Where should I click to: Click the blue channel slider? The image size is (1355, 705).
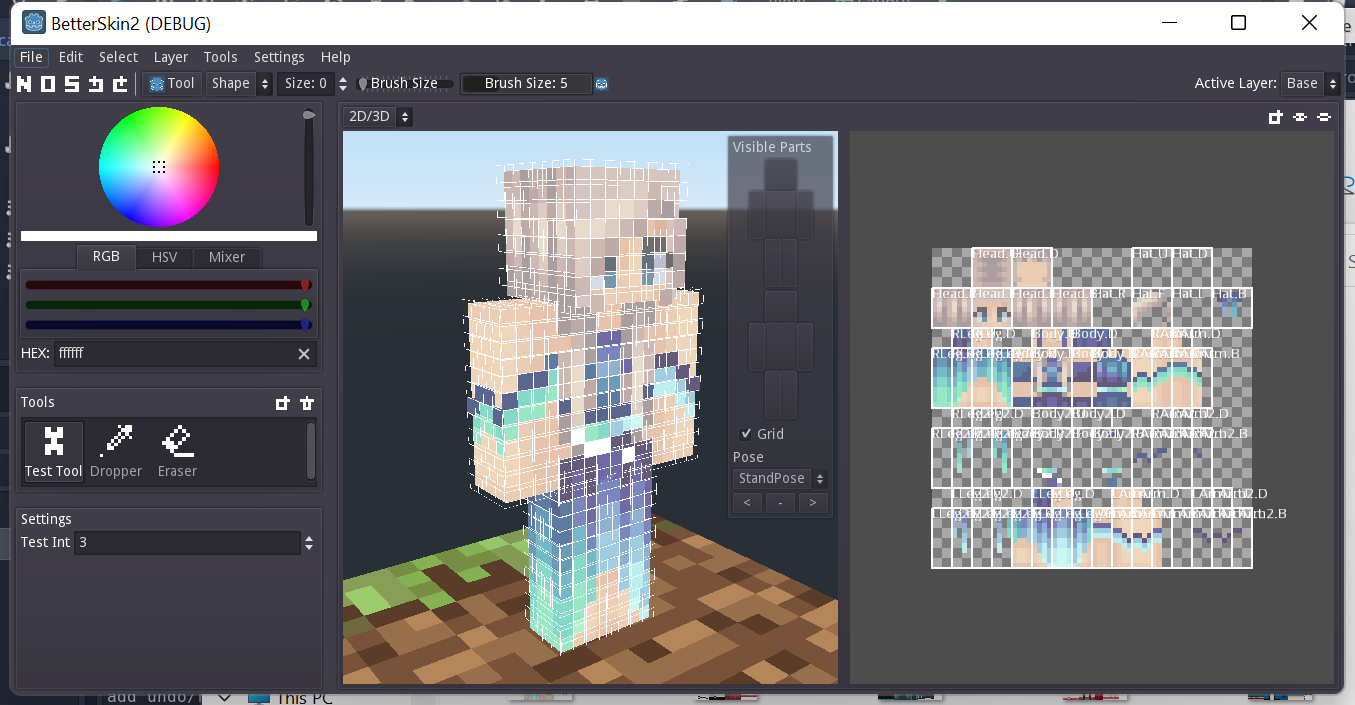169,324
